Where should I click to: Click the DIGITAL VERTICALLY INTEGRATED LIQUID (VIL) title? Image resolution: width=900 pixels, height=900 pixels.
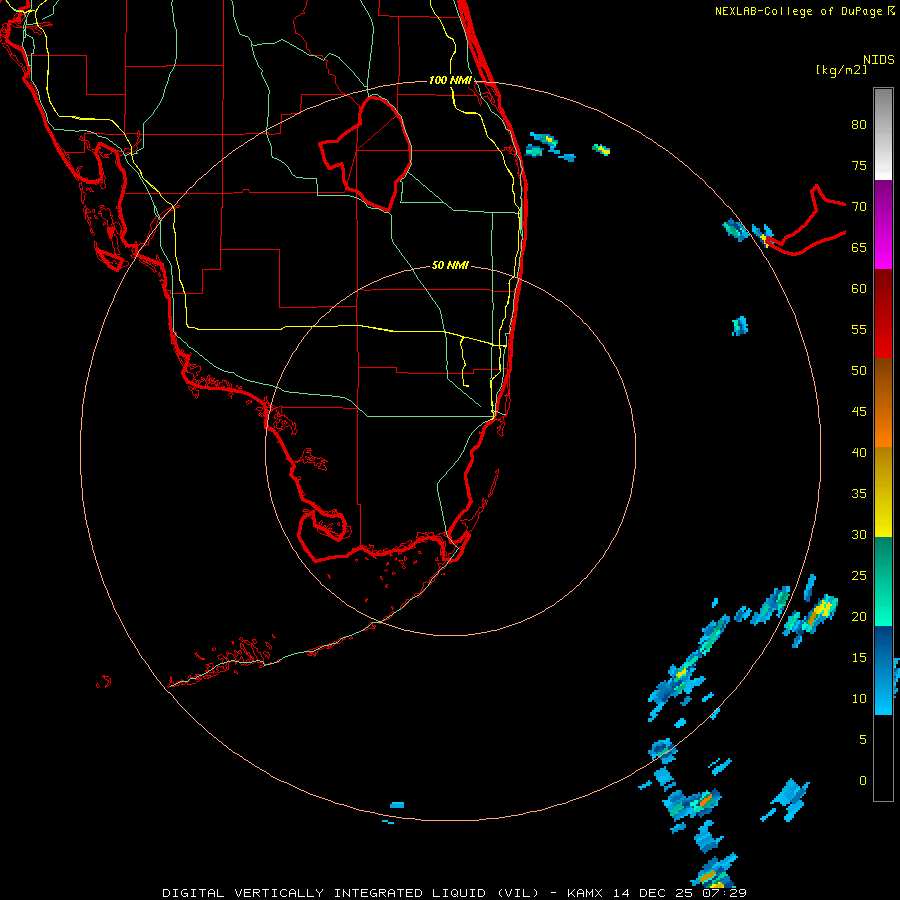pyautogui.click(x=351, y=893)
